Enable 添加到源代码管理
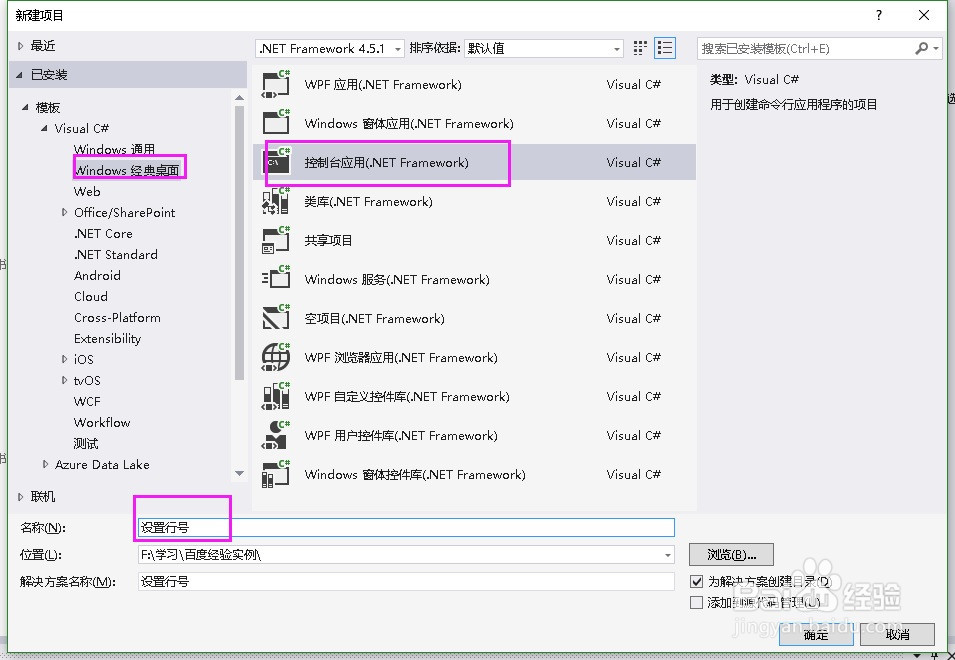This screenshot has height=660, width=955. pyautogui.click(x=694, y=601)
